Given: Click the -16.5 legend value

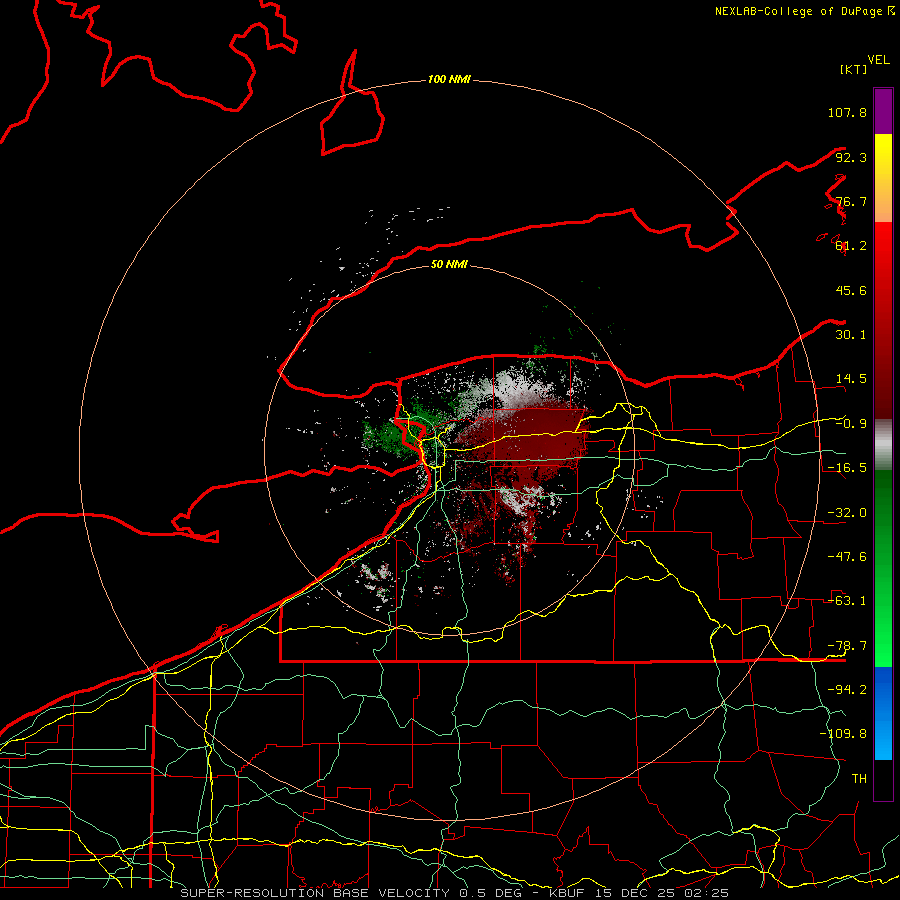Looking at the screenshot, I should [x=847, y=468].
